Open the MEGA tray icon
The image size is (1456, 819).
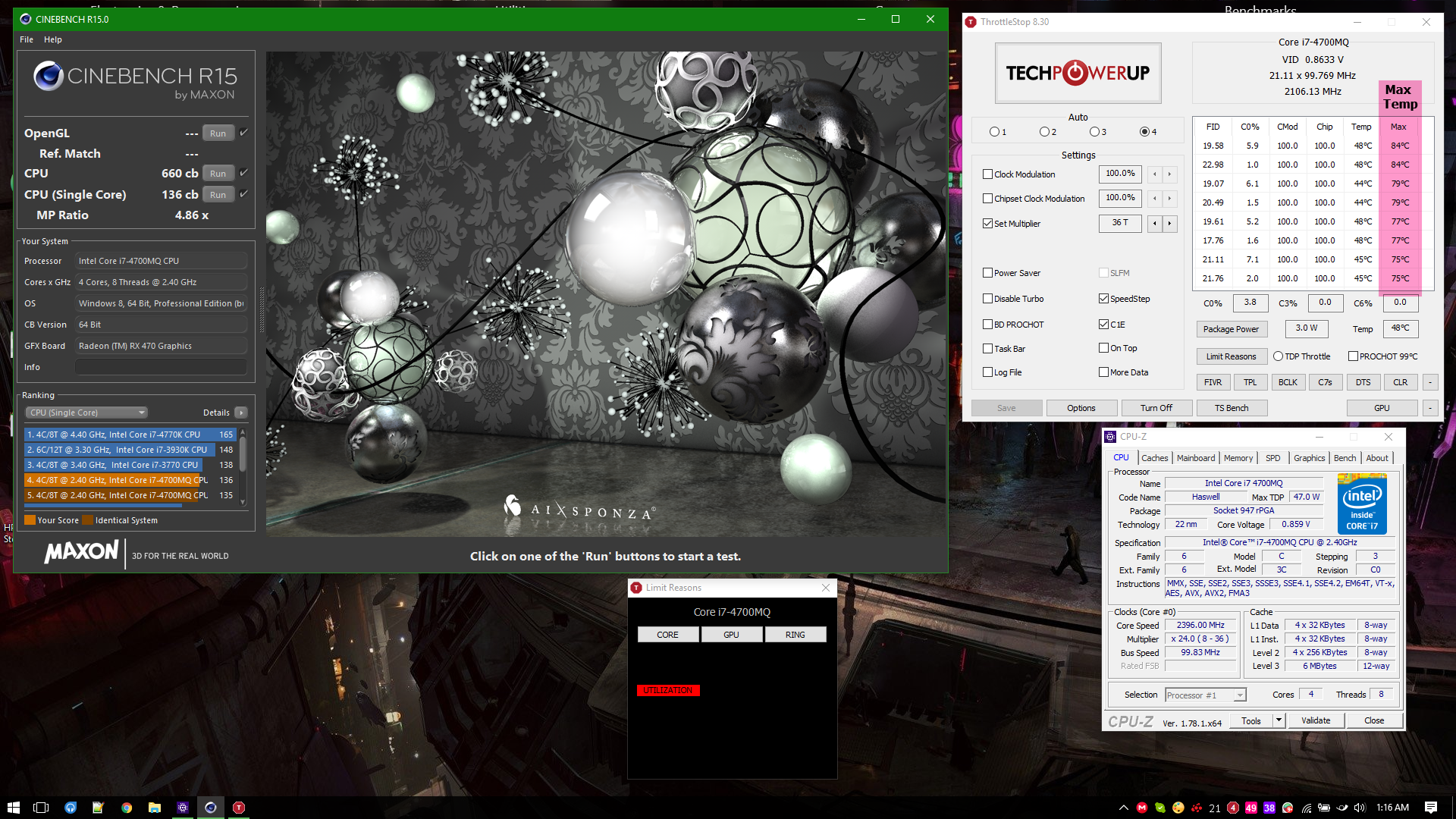click(1142, 808)
